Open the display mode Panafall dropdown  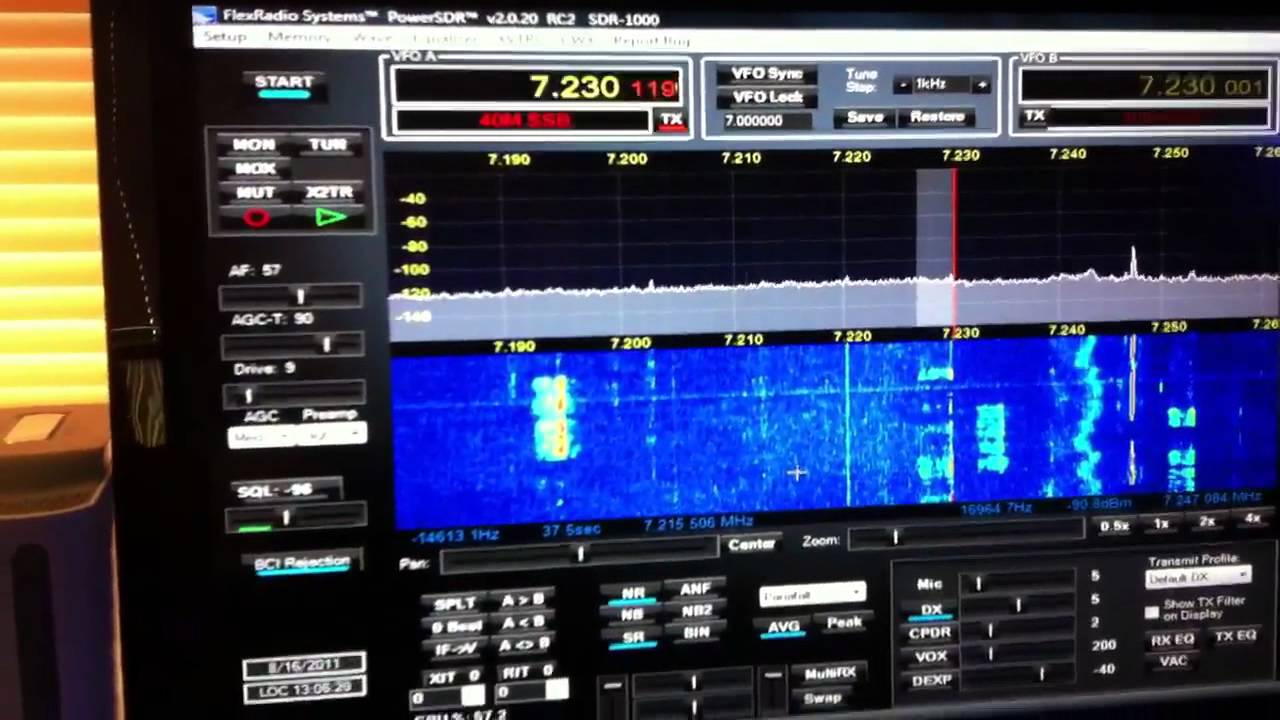(812, 596)
